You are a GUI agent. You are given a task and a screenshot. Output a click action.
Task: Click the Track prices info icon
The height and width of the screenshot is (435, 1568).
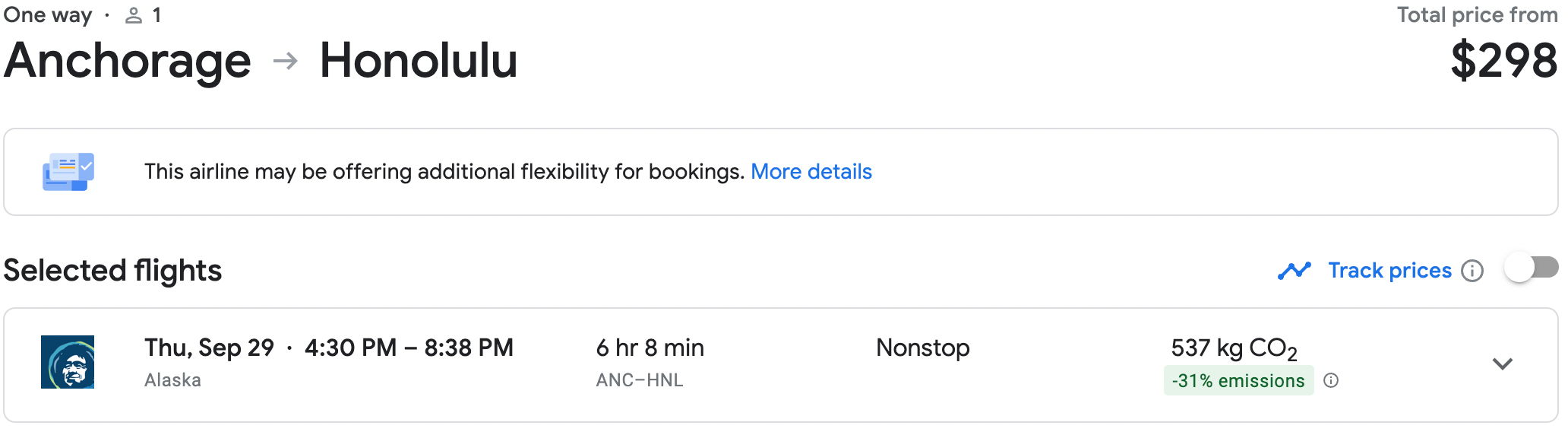(x=1472, y=271)
